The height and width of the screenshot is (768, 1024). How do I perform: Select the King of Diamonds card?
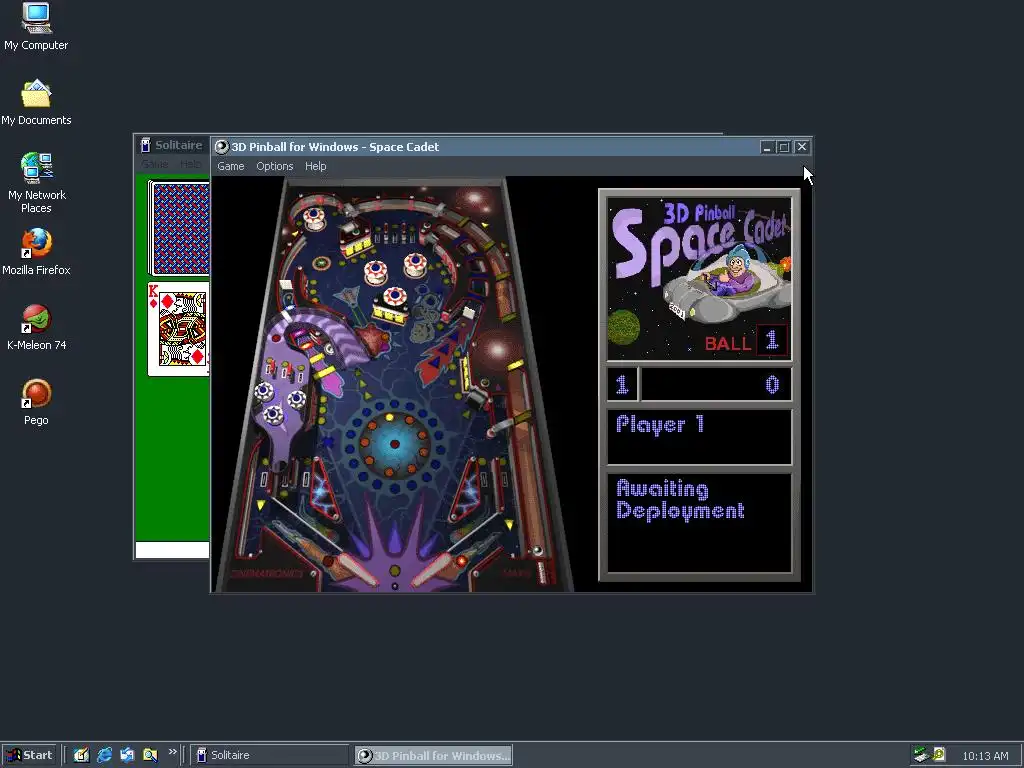click(x=180, y=328)
